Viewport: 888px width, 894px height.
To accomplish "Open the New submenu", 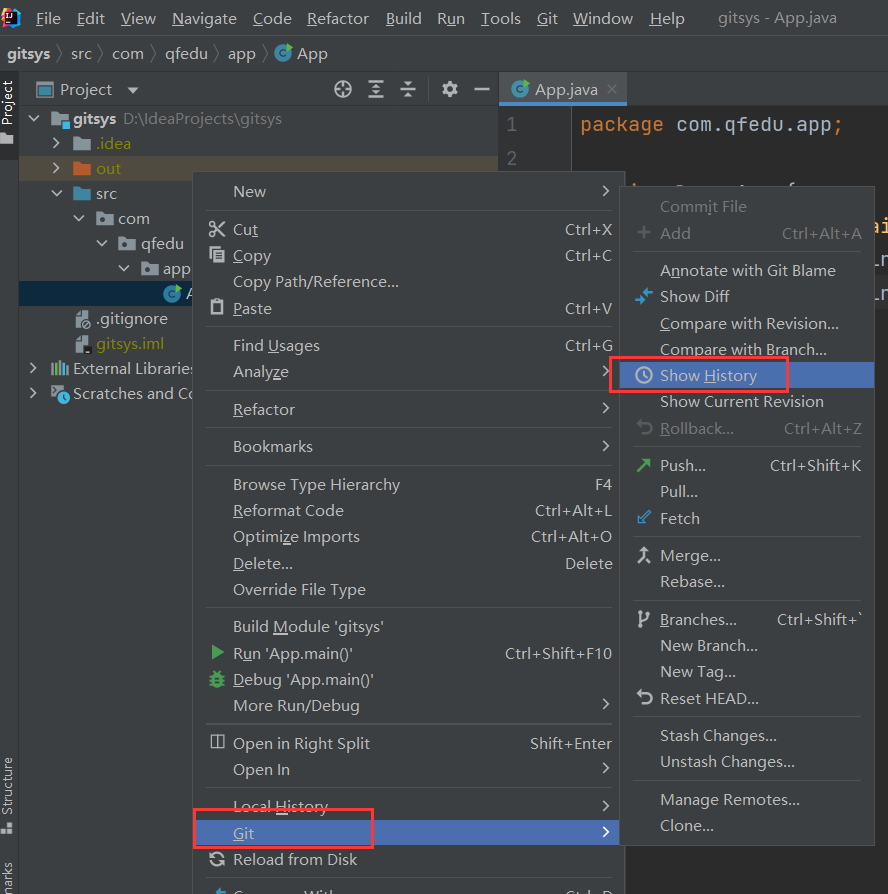I will click(x=408, y=192).
